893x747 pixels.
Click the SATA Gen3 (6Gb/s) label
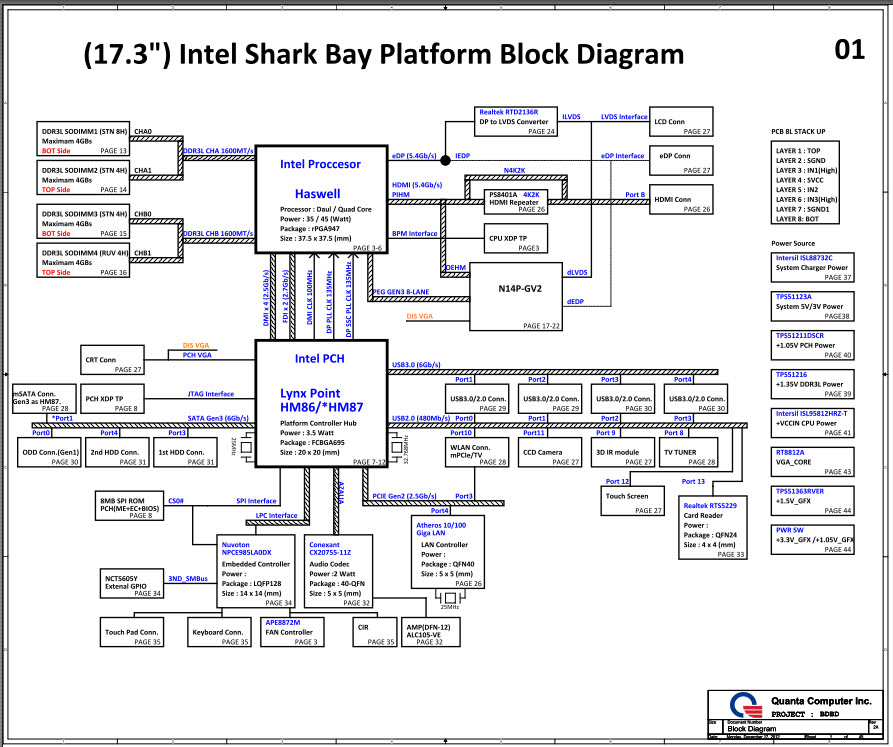[x=218, y=418]
